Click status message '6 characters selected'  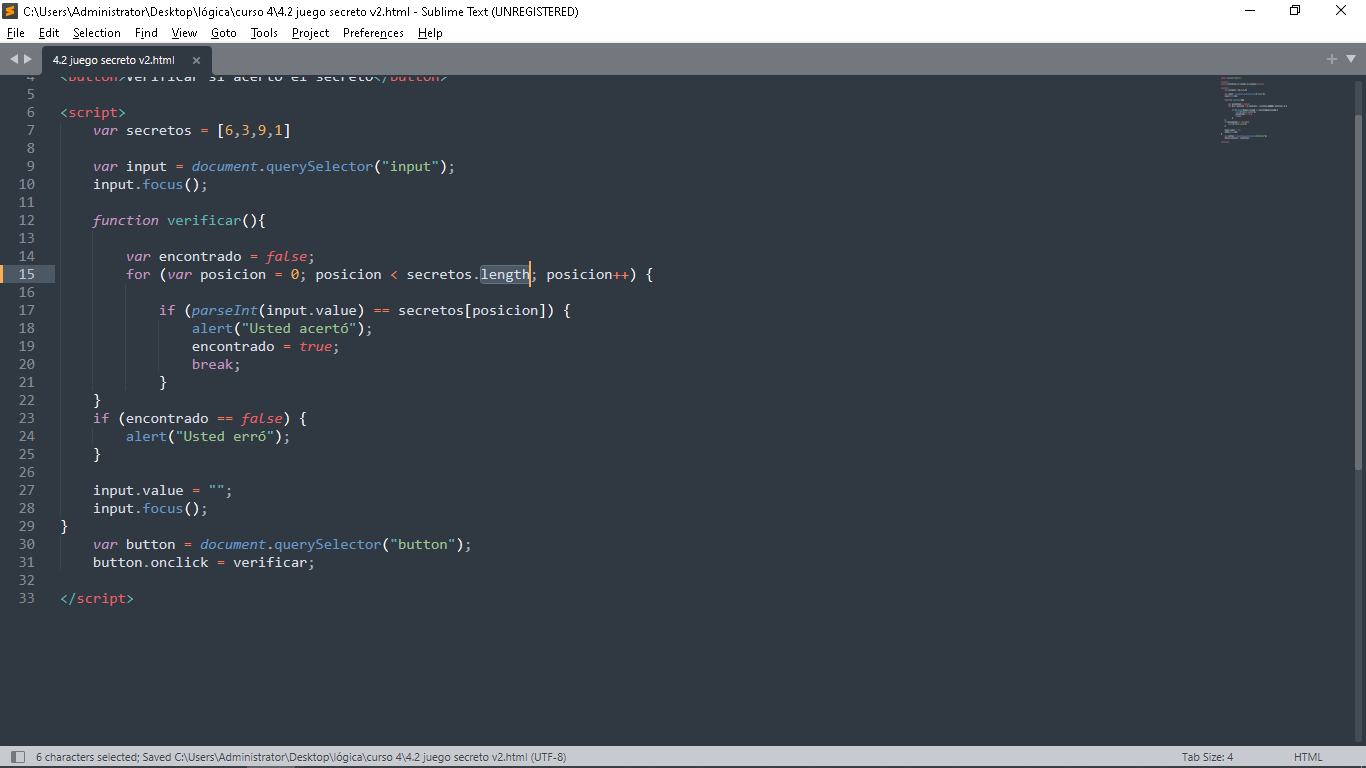coord(87,757)
